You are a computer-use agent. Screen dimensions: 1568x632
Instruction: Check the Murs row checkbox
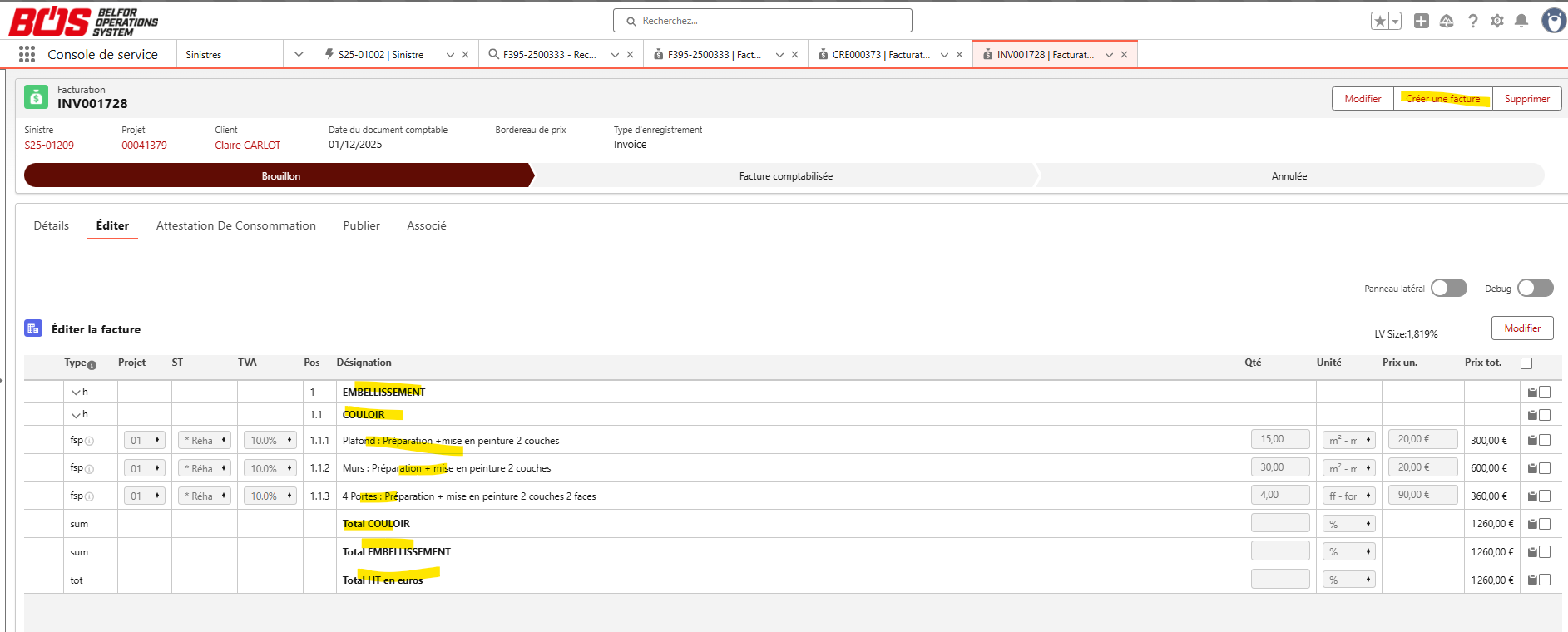[1545, 469]
